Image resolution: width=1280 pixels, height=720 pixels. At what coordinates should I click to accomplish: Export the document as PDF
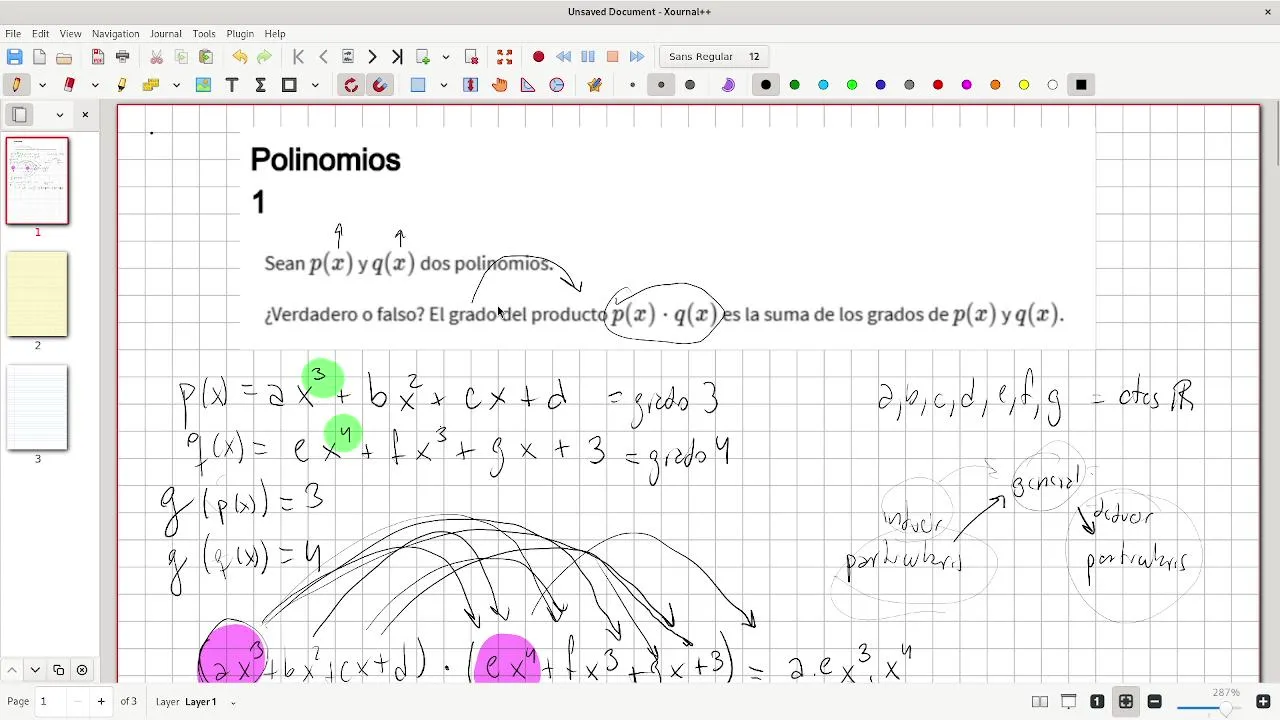98,57
